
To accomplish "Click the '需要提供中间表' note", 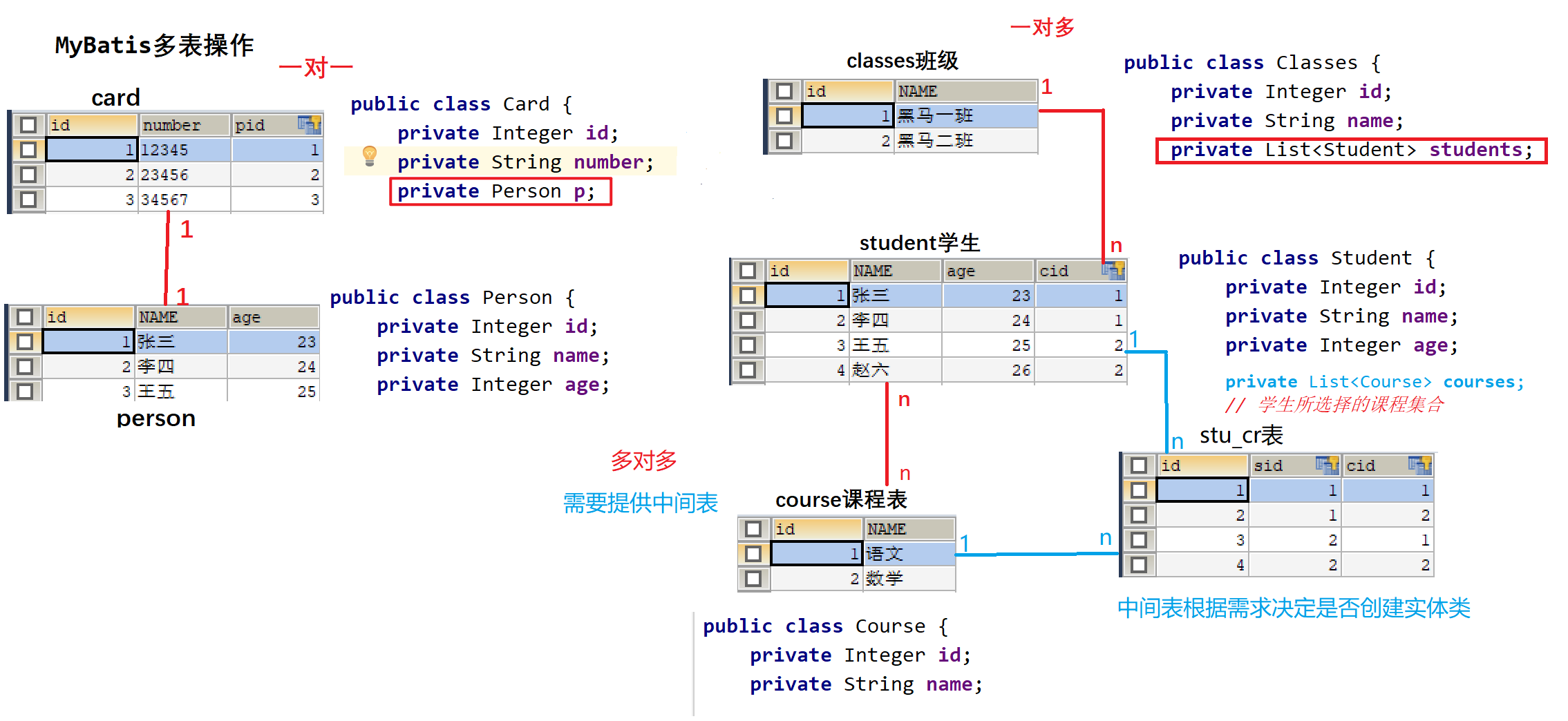I will pos(641,503).
